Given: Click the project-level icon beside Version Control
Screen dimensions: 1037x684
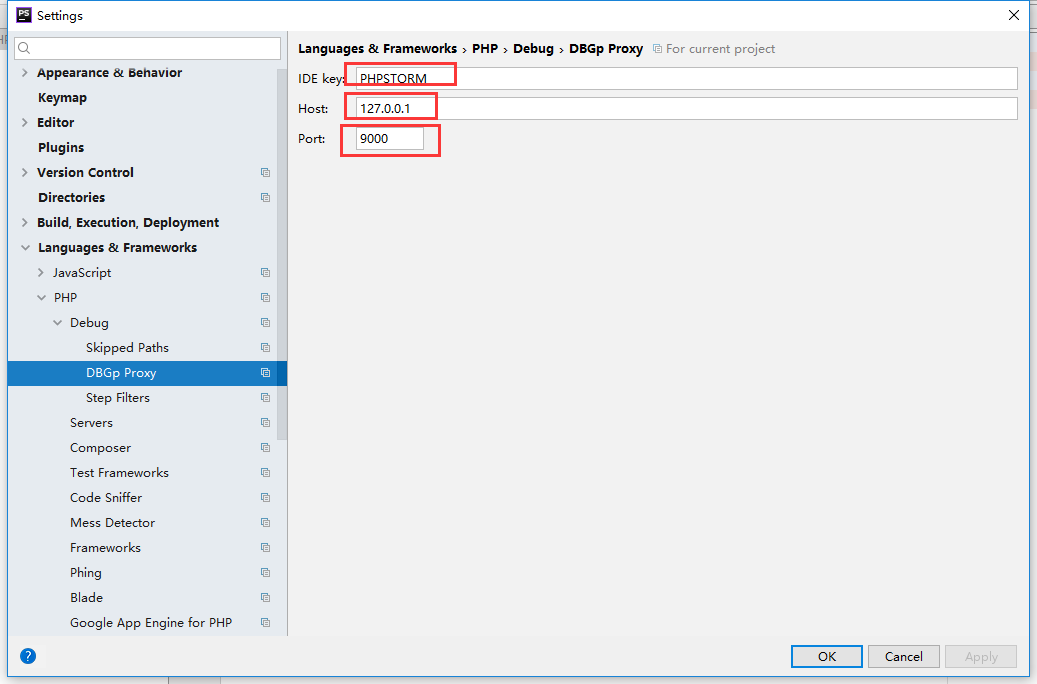Looking at the screenshot, I should pos(265,173).
